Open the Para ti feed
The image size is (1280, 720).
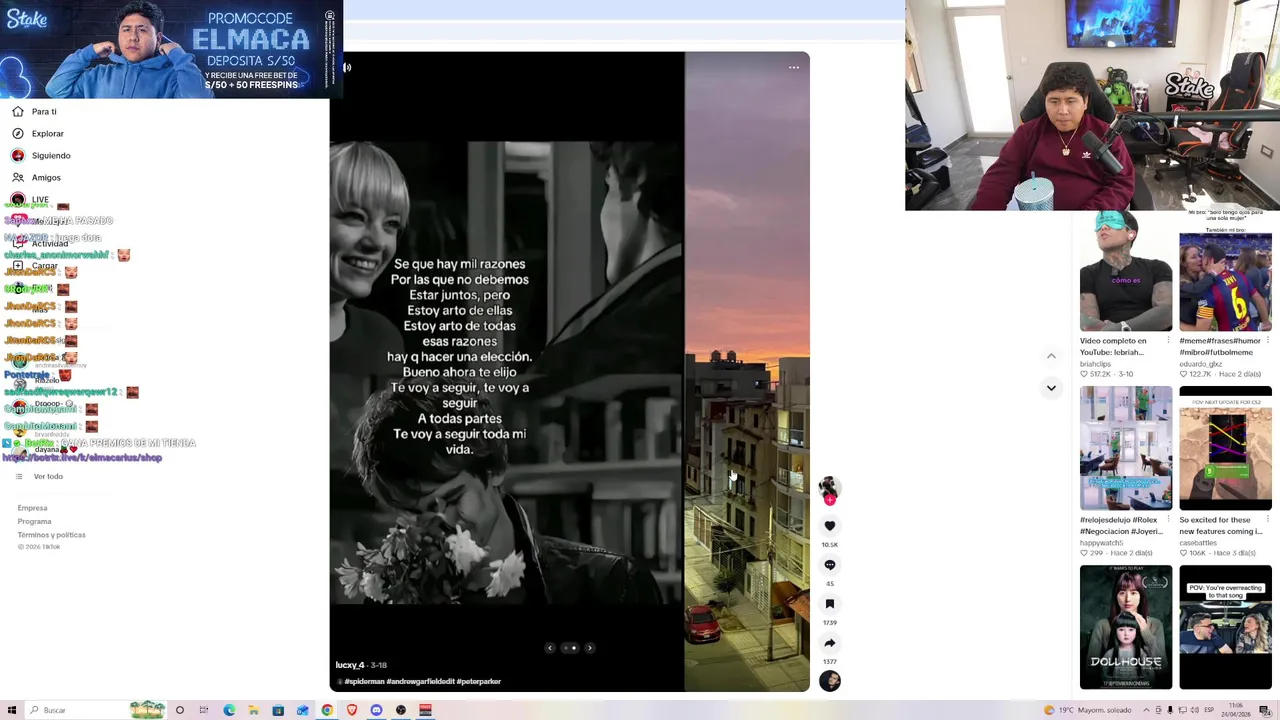(34, 112)
